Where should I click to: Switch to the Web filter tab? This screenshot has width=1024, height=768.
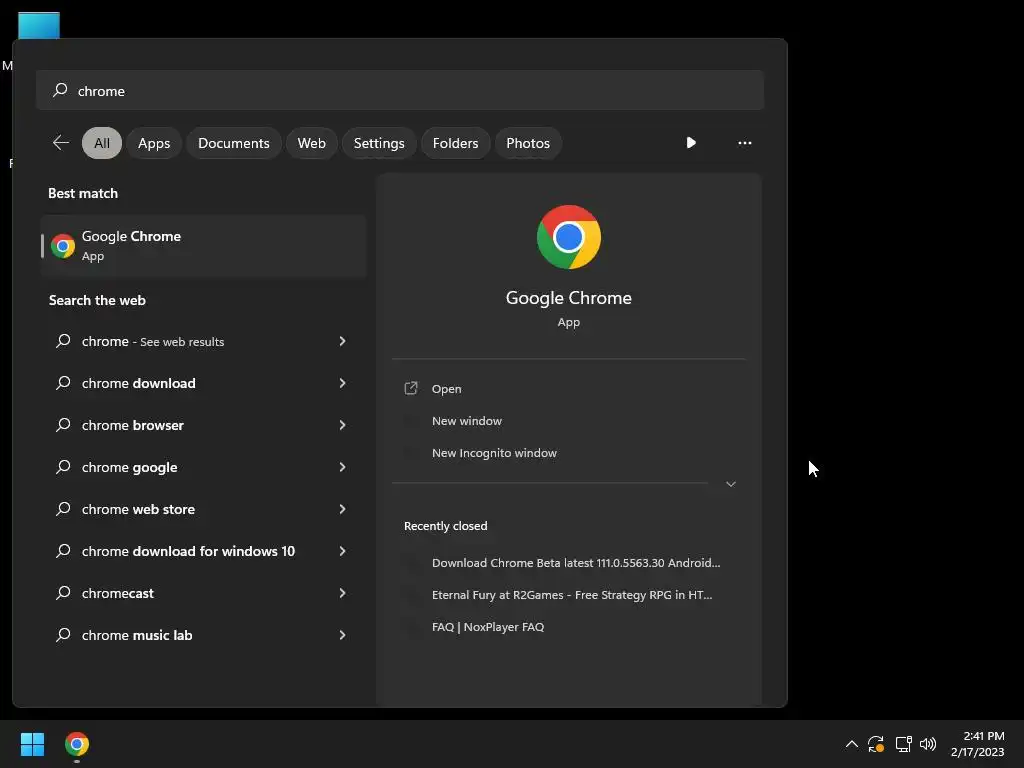tap(312, 143)
